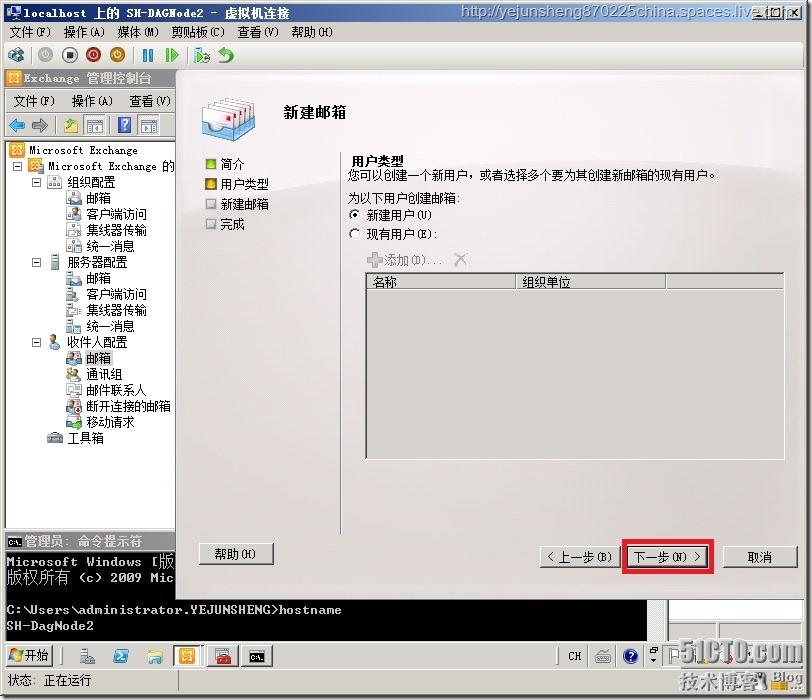The width and height of the screenshot is (812, 700).
Task: Collapse the 收件人配置 tree node
Action: 36,342
